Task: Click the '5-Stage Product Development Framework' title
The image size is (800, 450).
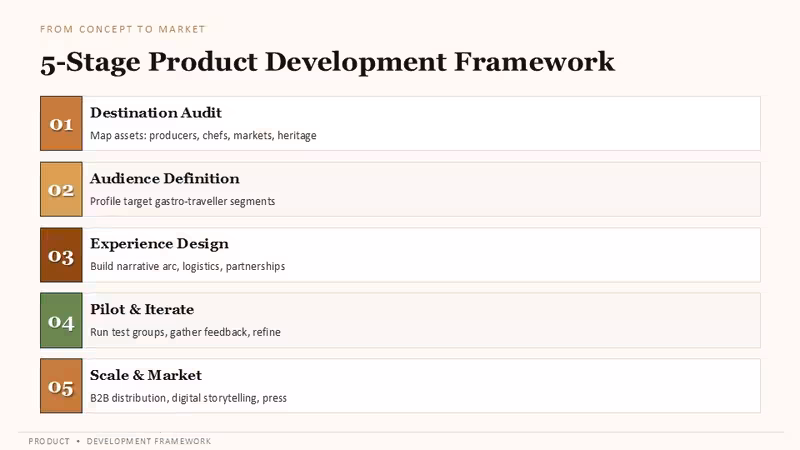Action: click(x=328, y=62)
